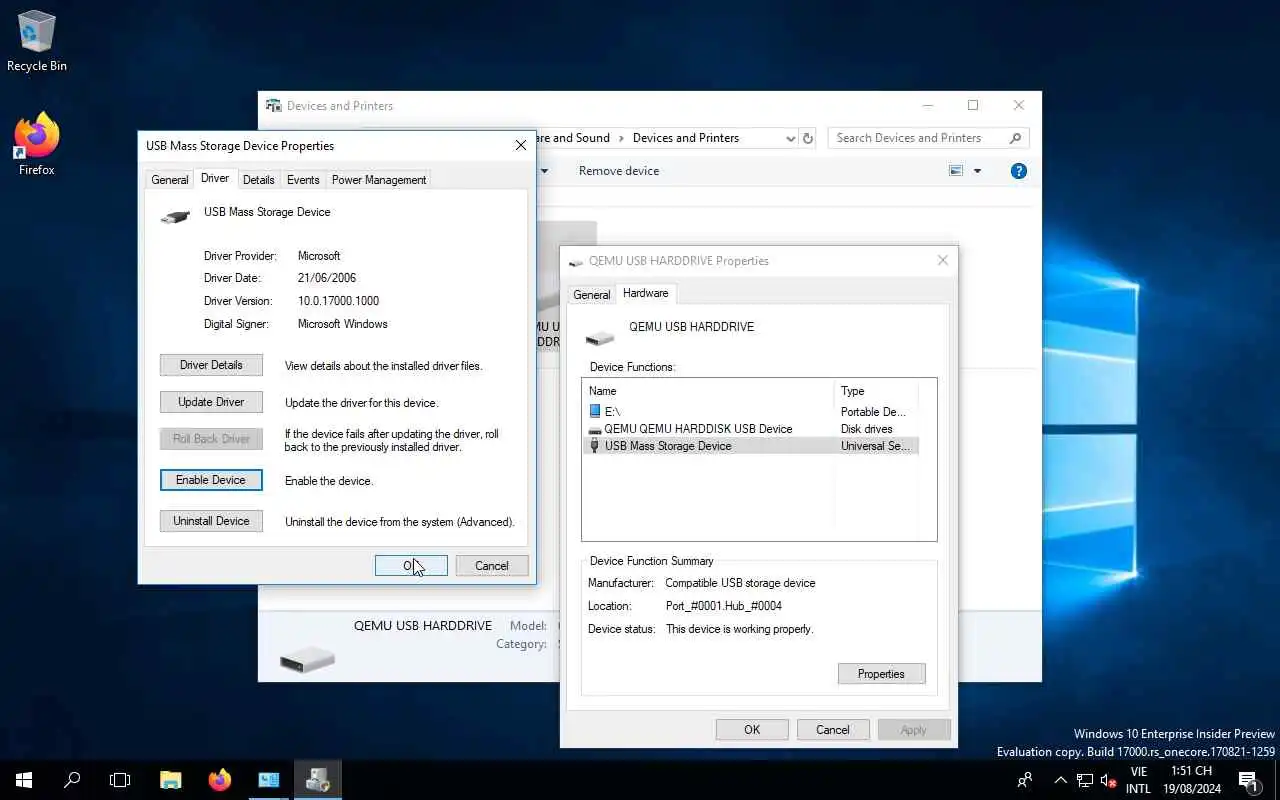Click the QEMU USB HARDDRIVE icon in details pane

[307, 658]
